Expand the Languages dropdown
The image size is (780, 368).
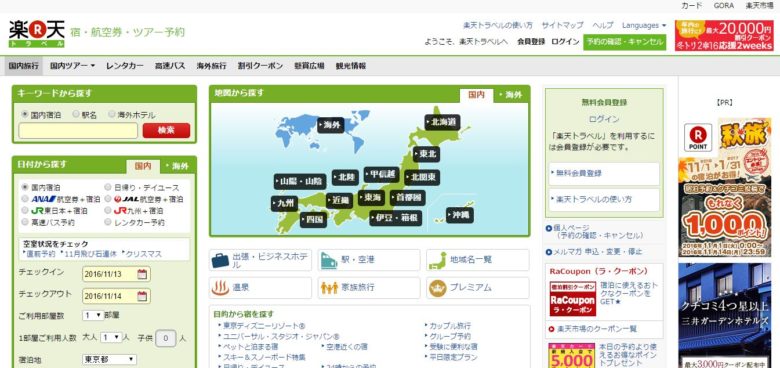[x=644, y=25]
